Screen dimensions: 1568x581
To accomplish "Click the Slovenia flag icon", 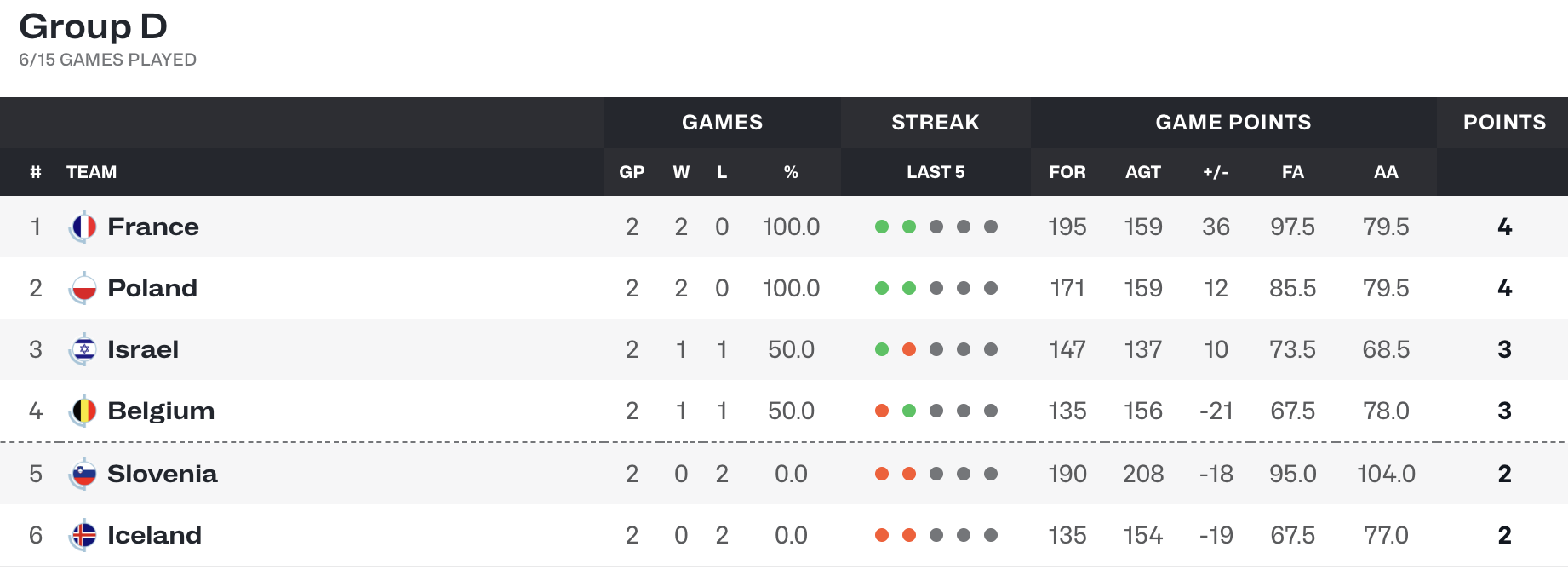I will pos(83,474).
